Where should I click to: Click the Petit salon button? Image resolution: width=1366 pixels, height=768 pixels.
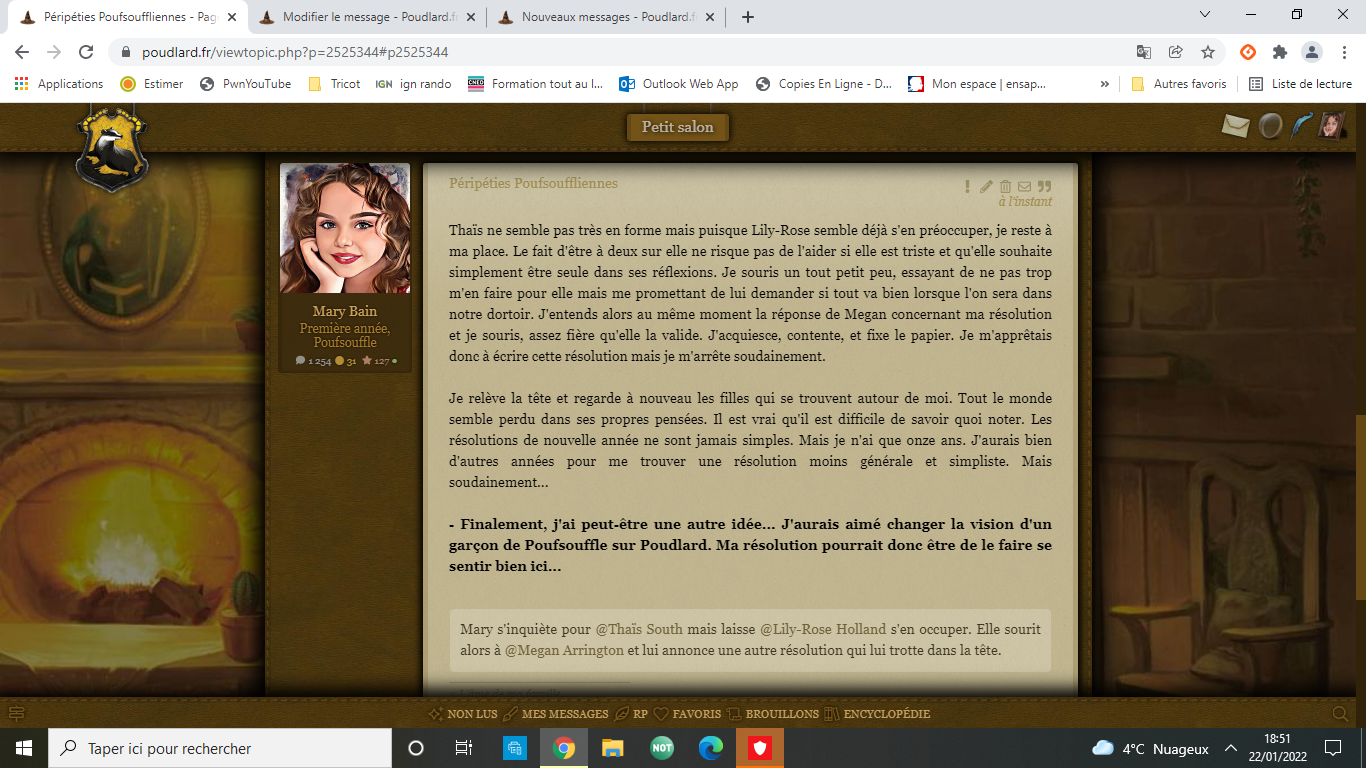click(x=678, y=127)
